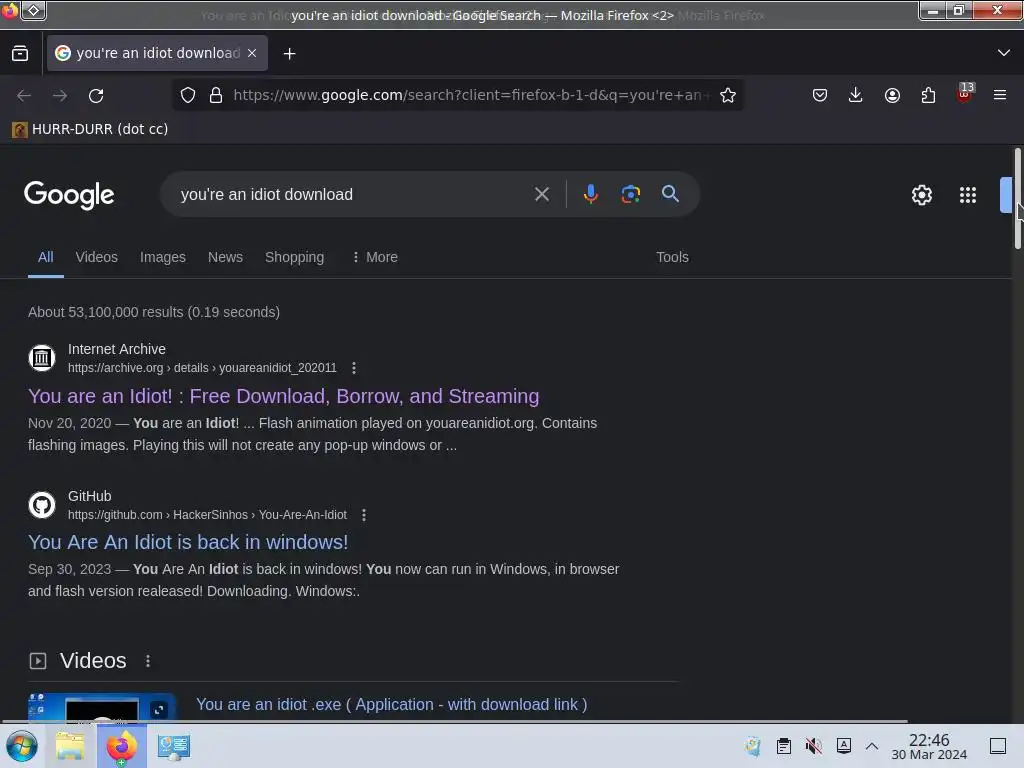Open Firefox View from tab bar
Screen dimensions: 1024x768
[20, 54]
